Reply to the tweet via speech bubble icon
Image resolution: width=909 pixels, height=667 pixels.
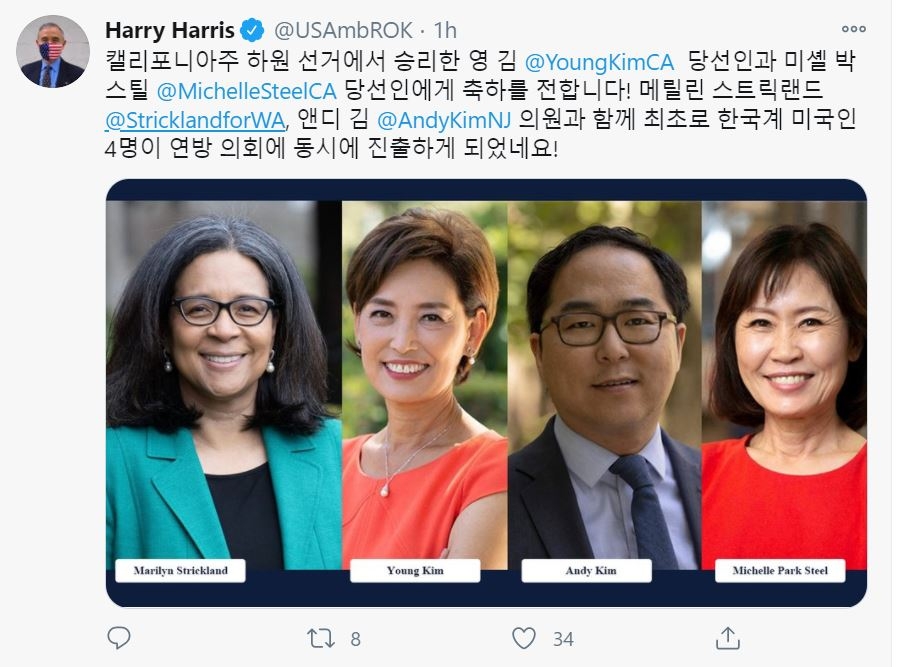(119, 637)
